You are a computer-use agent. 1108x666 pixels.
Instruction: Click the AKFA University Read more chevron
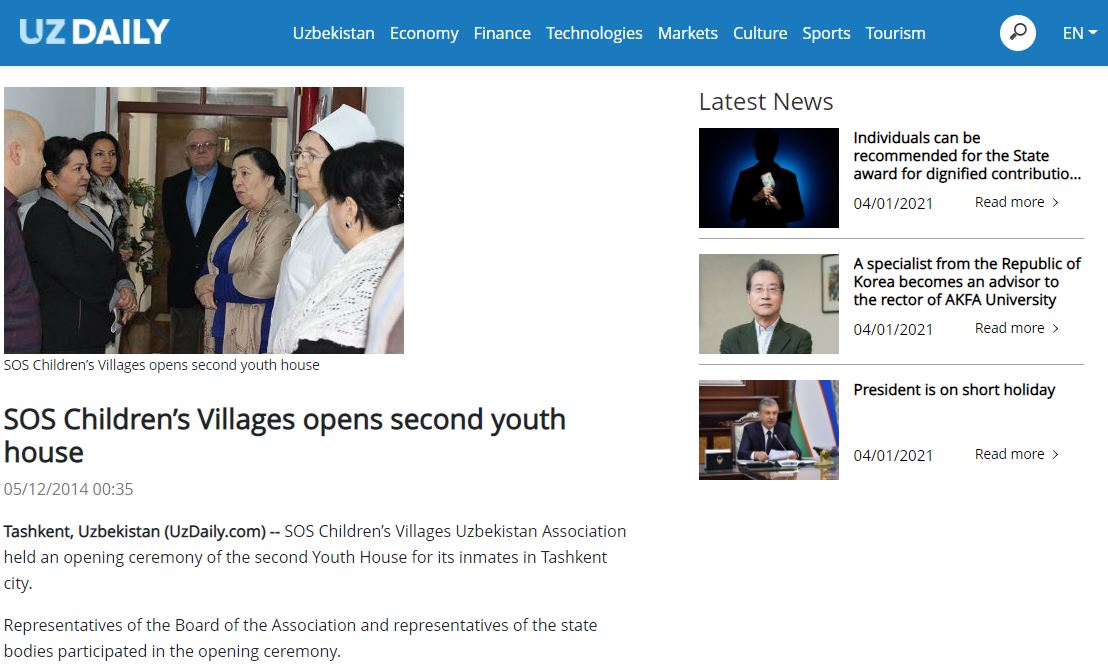pos(1056,328)
